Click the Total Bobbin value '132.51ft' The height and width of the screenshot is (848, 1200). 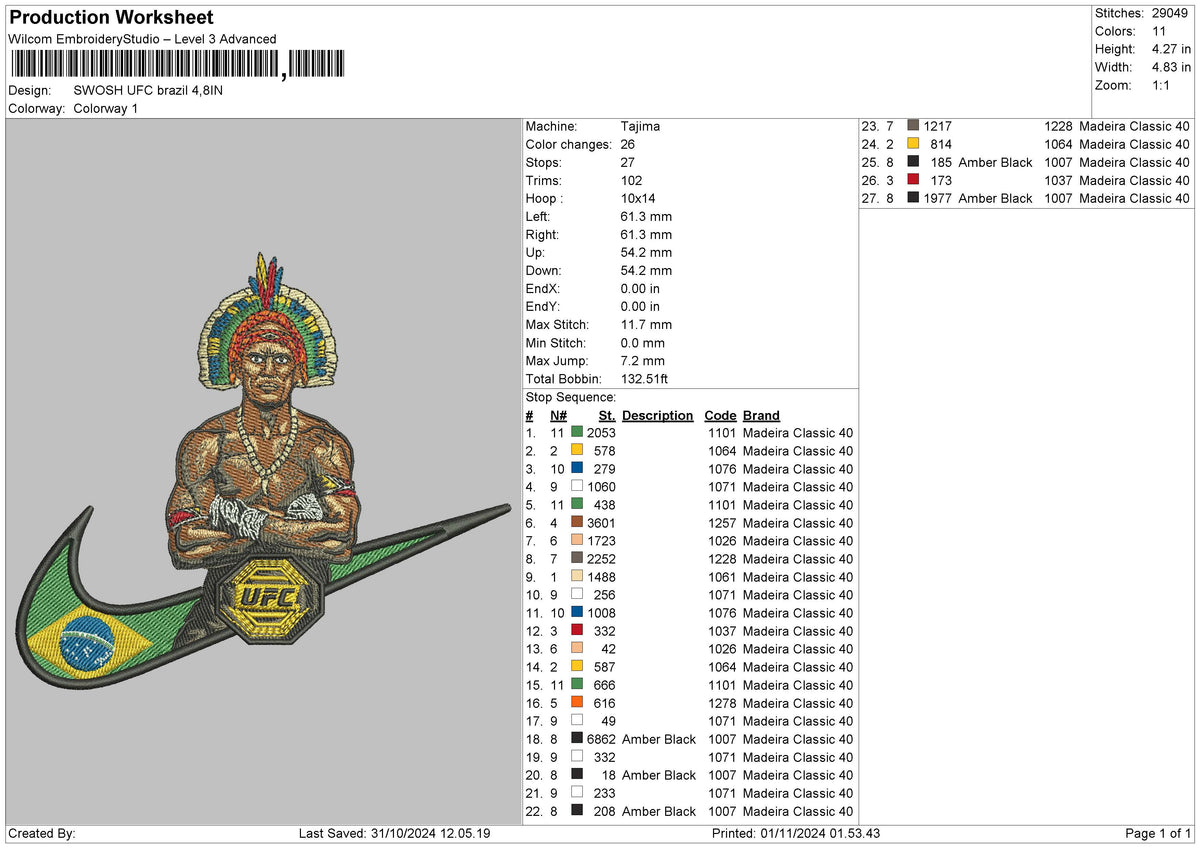pyautogui.click(x=644, y=379)
